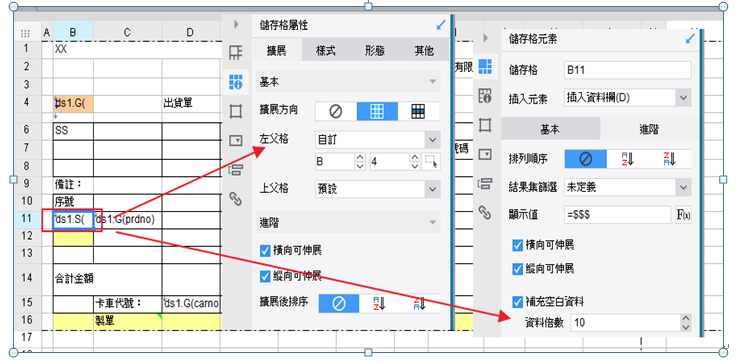The height and width of the screenshot is (362, 743).
Task: Open floating element icon in 儲存格元素 sidebar
Action: click(x=485, y=125)
